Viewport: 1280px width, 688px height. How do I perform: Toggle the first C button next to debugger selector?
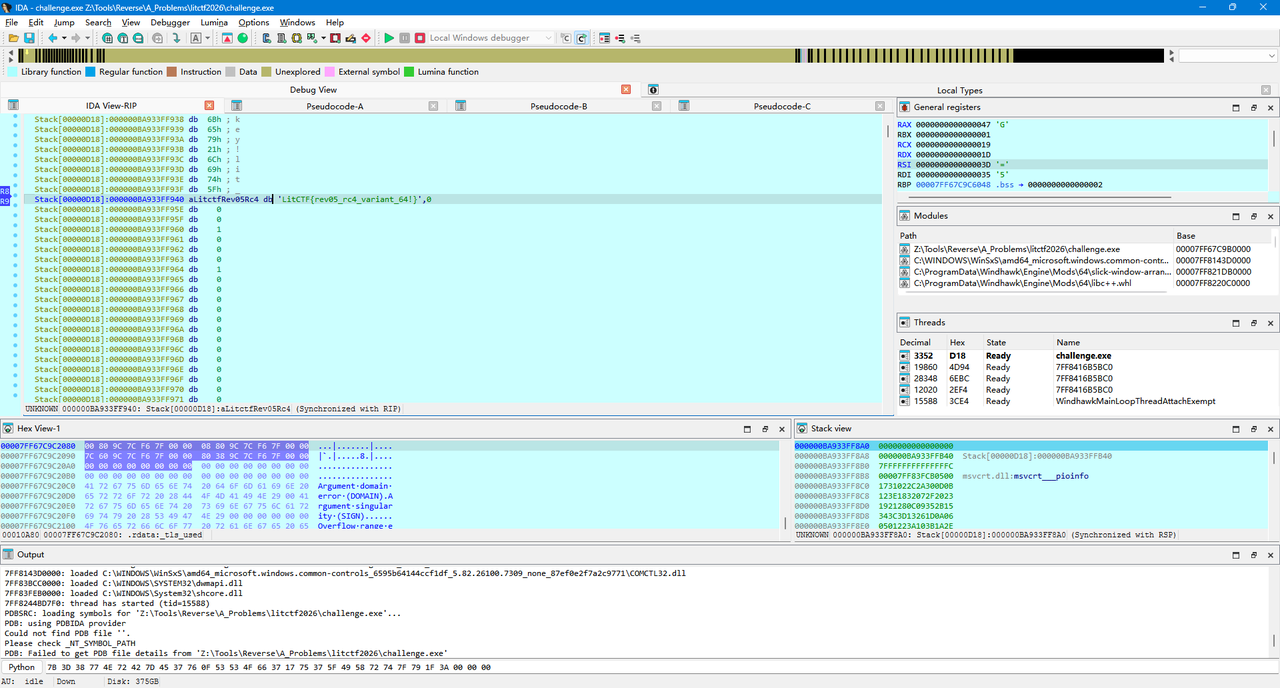tap(565, 38)
